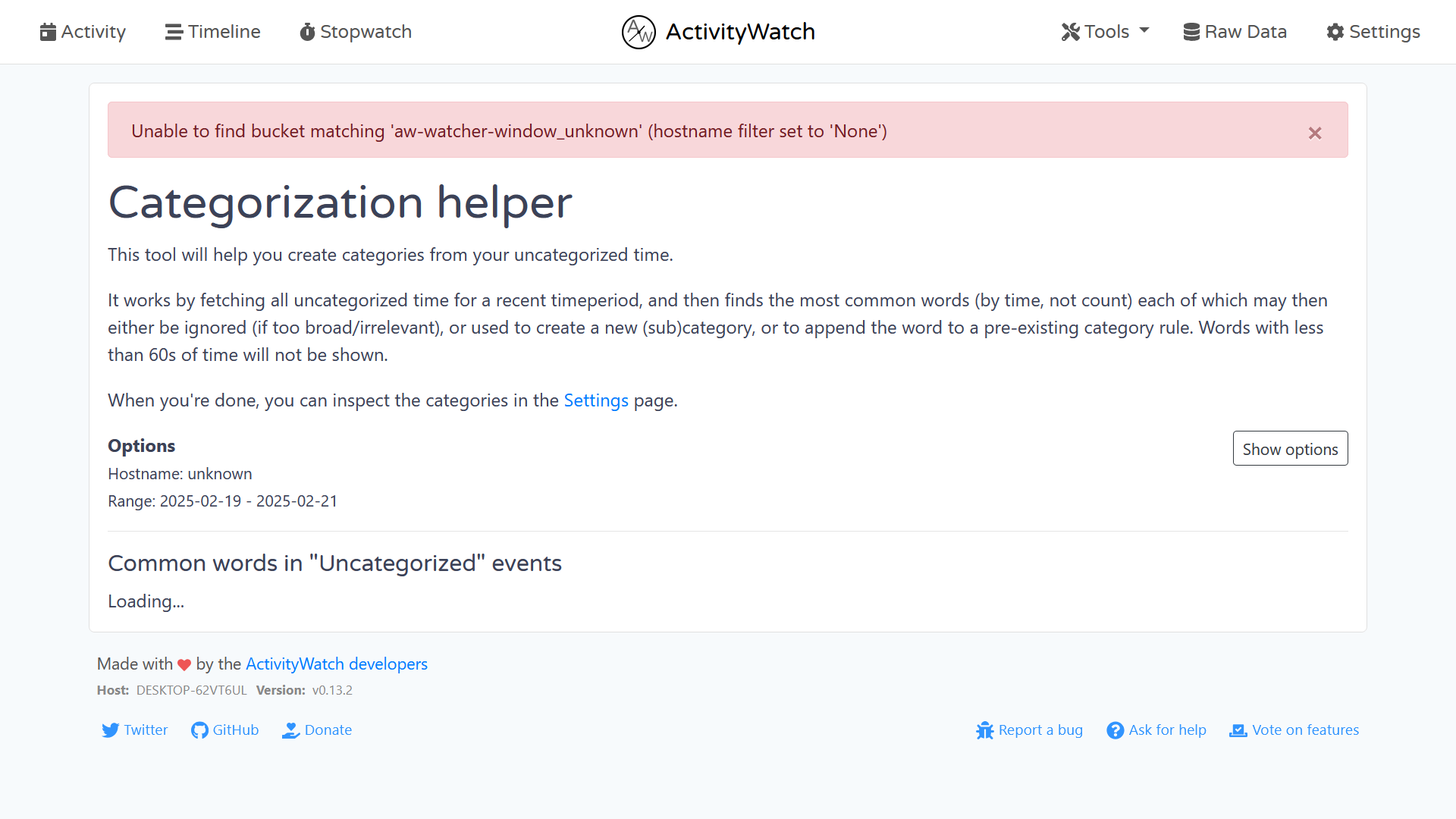Image resolution: width=1456 pixels, height=819 pixels.
Task: Open the Raw Data menu item
Action: pyautogui.click(x=1245, y=32)
